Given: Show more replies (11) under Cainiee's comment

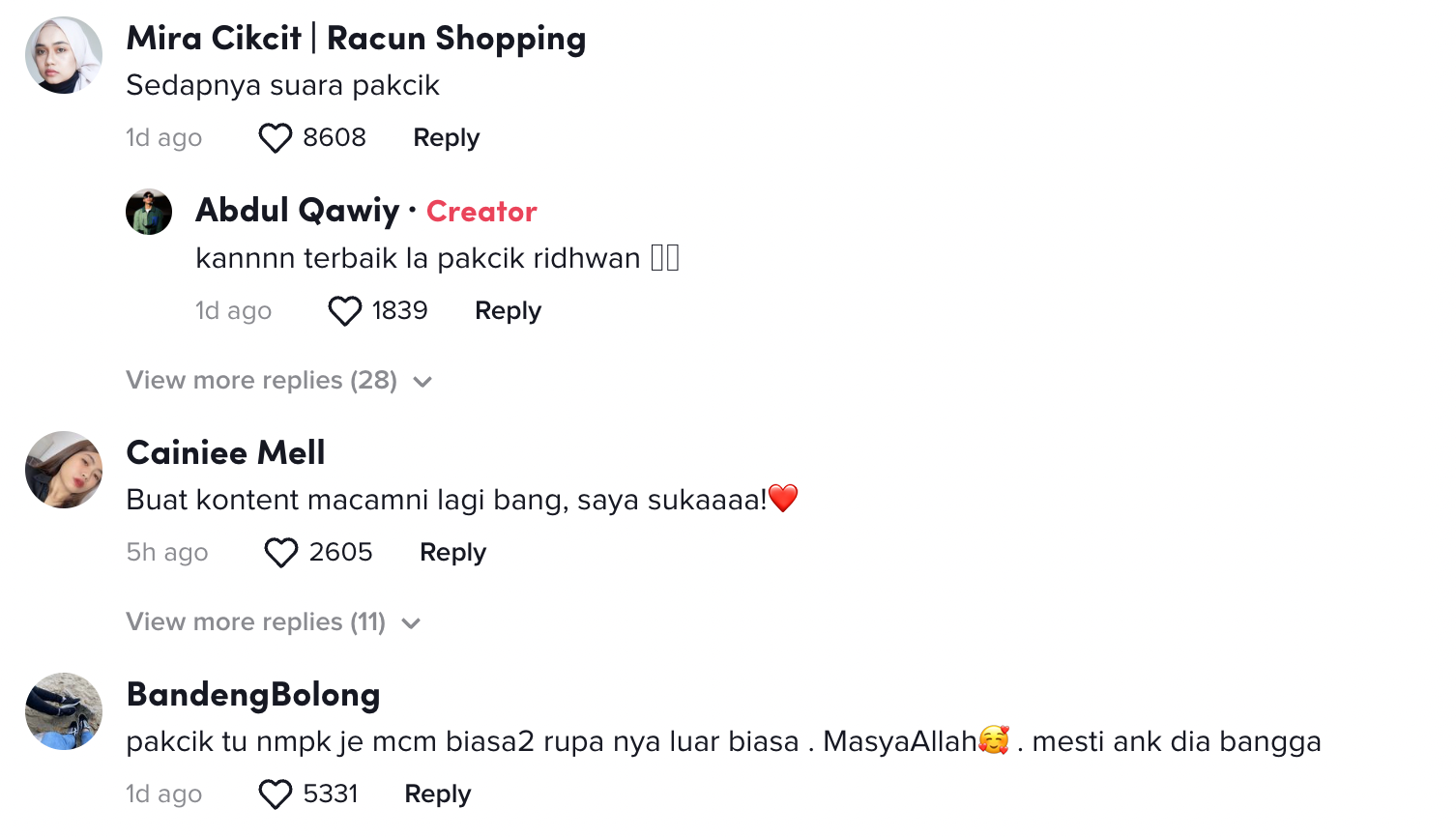Looking at the screenshot, I should point(255,622).
